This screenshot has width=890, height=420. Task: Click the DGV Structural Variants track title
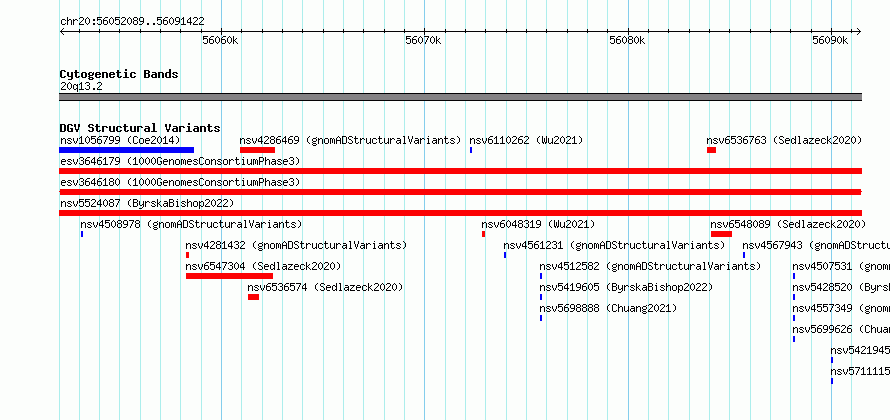pyautogui.click(x=140, y=128)
